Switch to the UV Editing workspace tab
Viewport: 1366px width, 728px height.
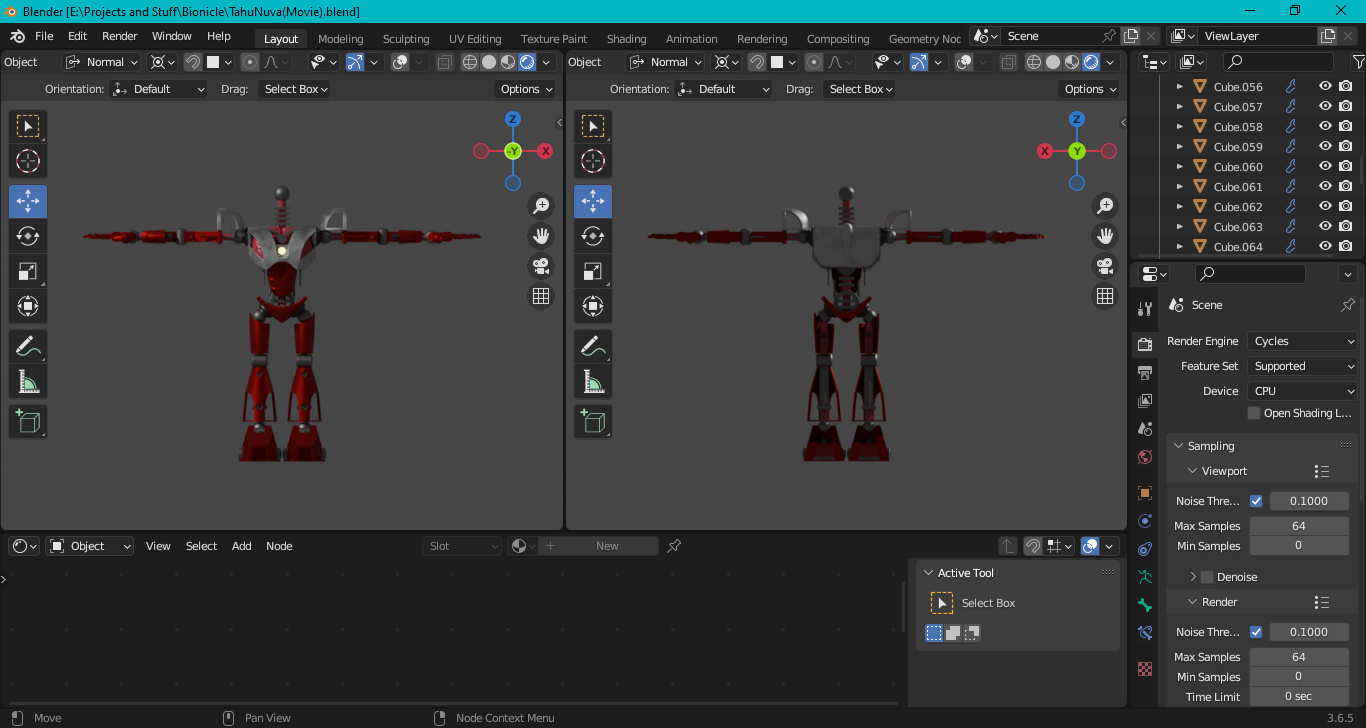coord(475,39)
